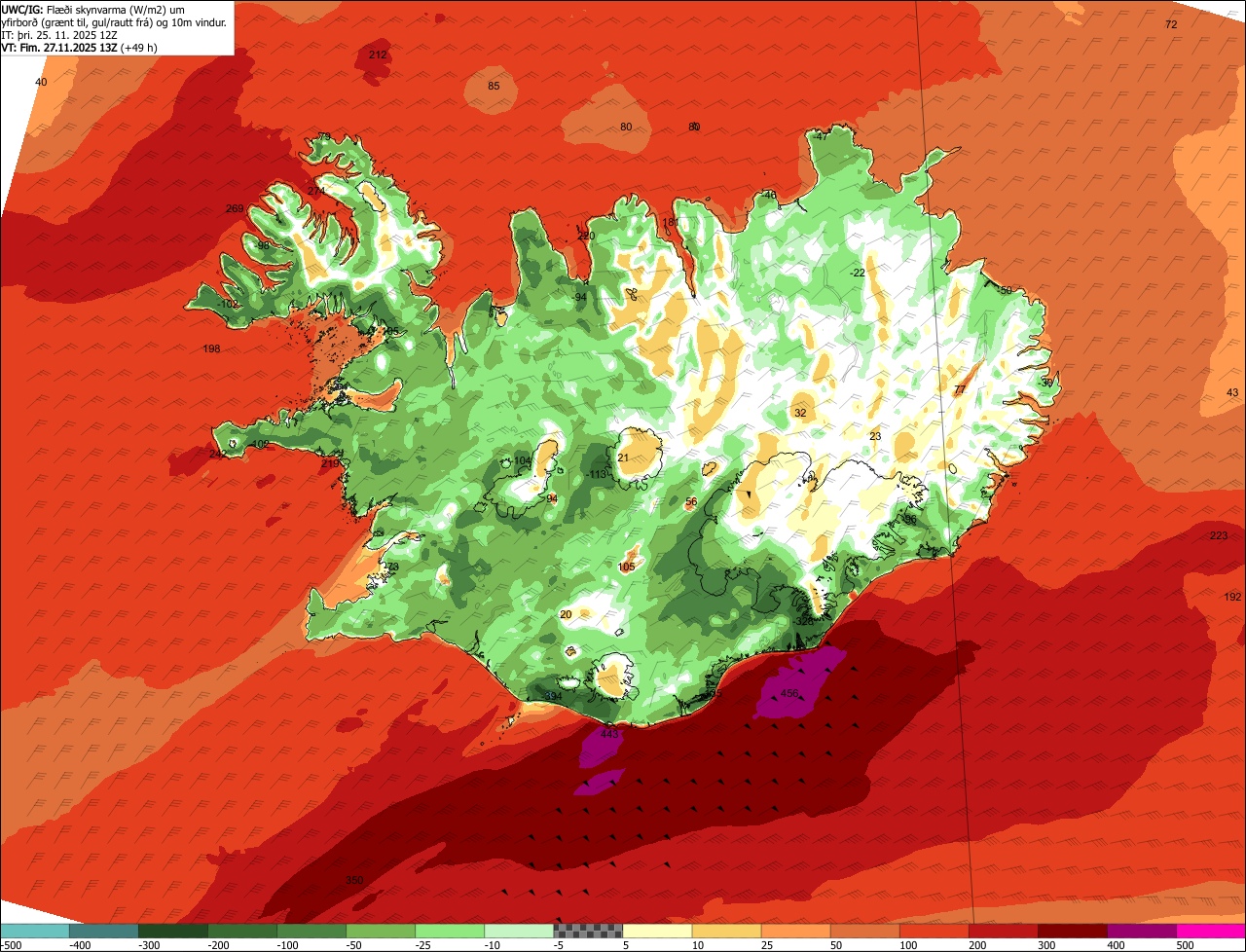Click the '300' legend label
Viewport: 1246px width, 952px height.
1045,945
